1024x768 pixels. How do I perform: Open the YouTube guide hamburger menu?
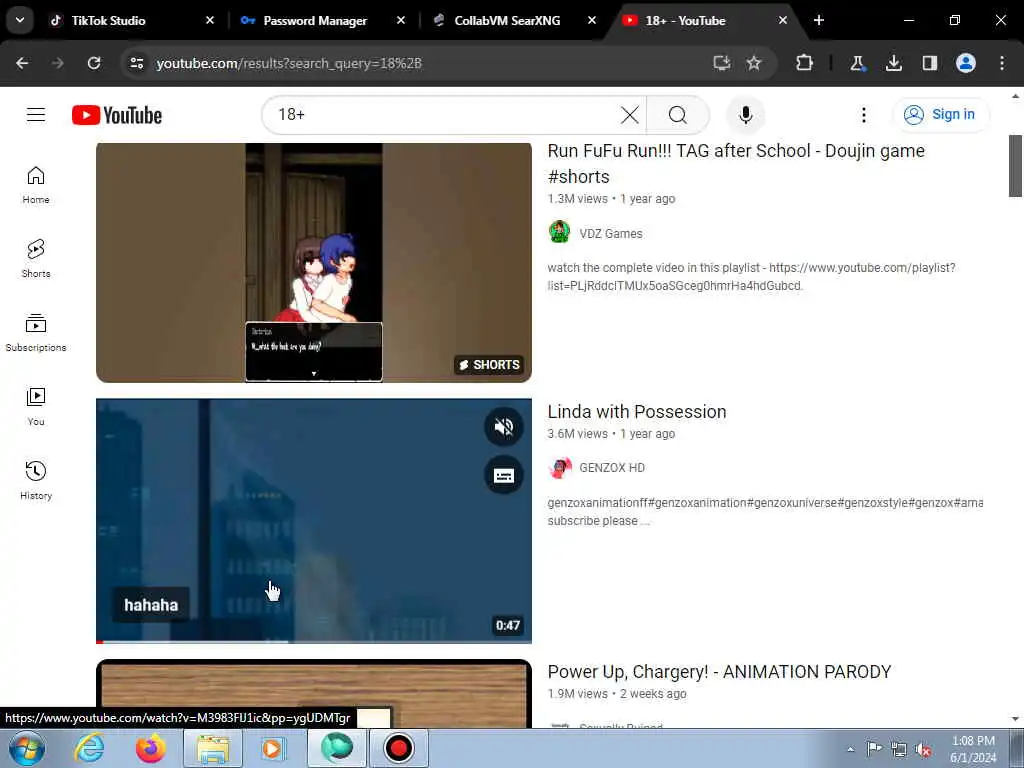pyautogui.click(x=36, y=115)
